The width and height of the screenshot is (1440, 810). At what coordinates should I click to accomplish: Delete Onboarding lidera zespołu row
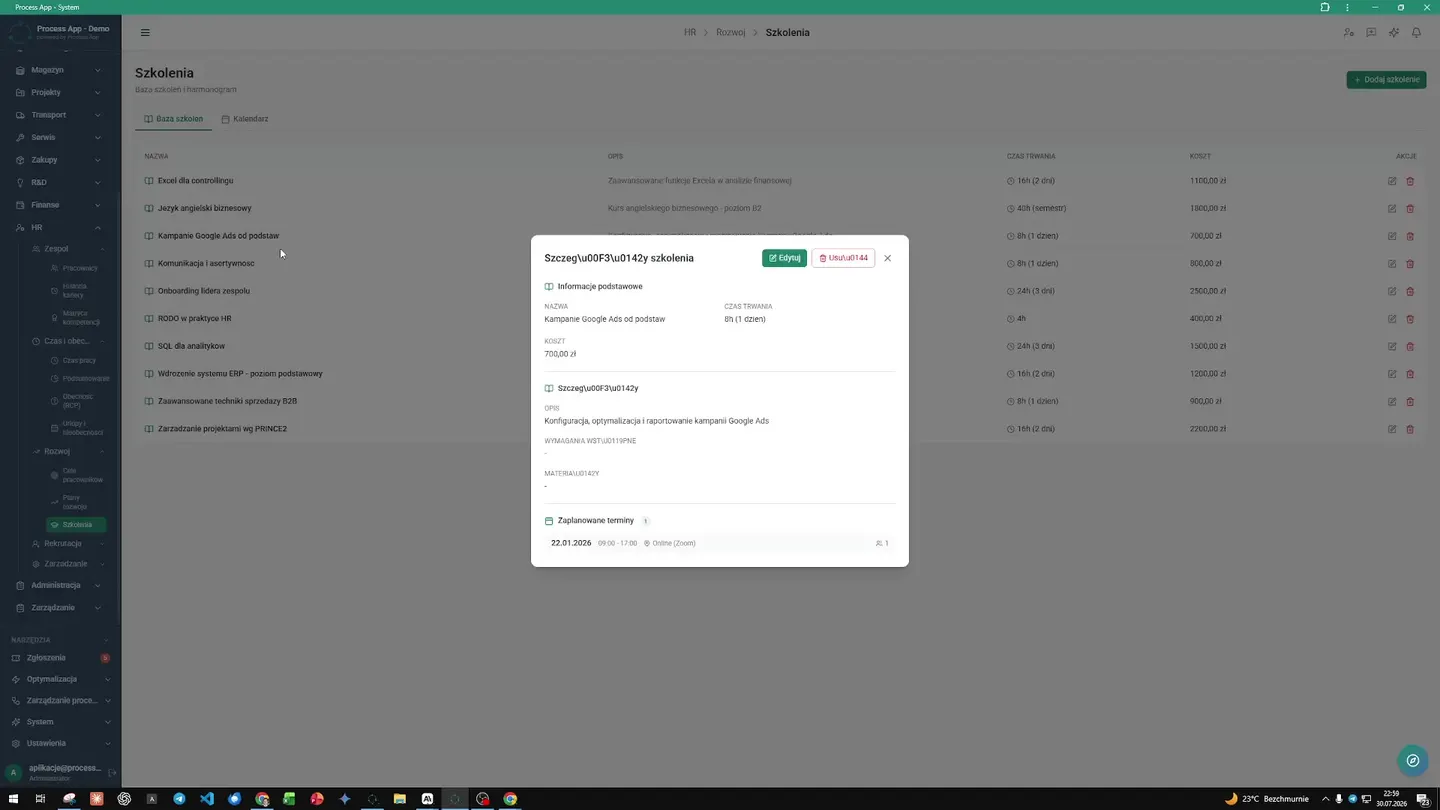coord(1410,291)
